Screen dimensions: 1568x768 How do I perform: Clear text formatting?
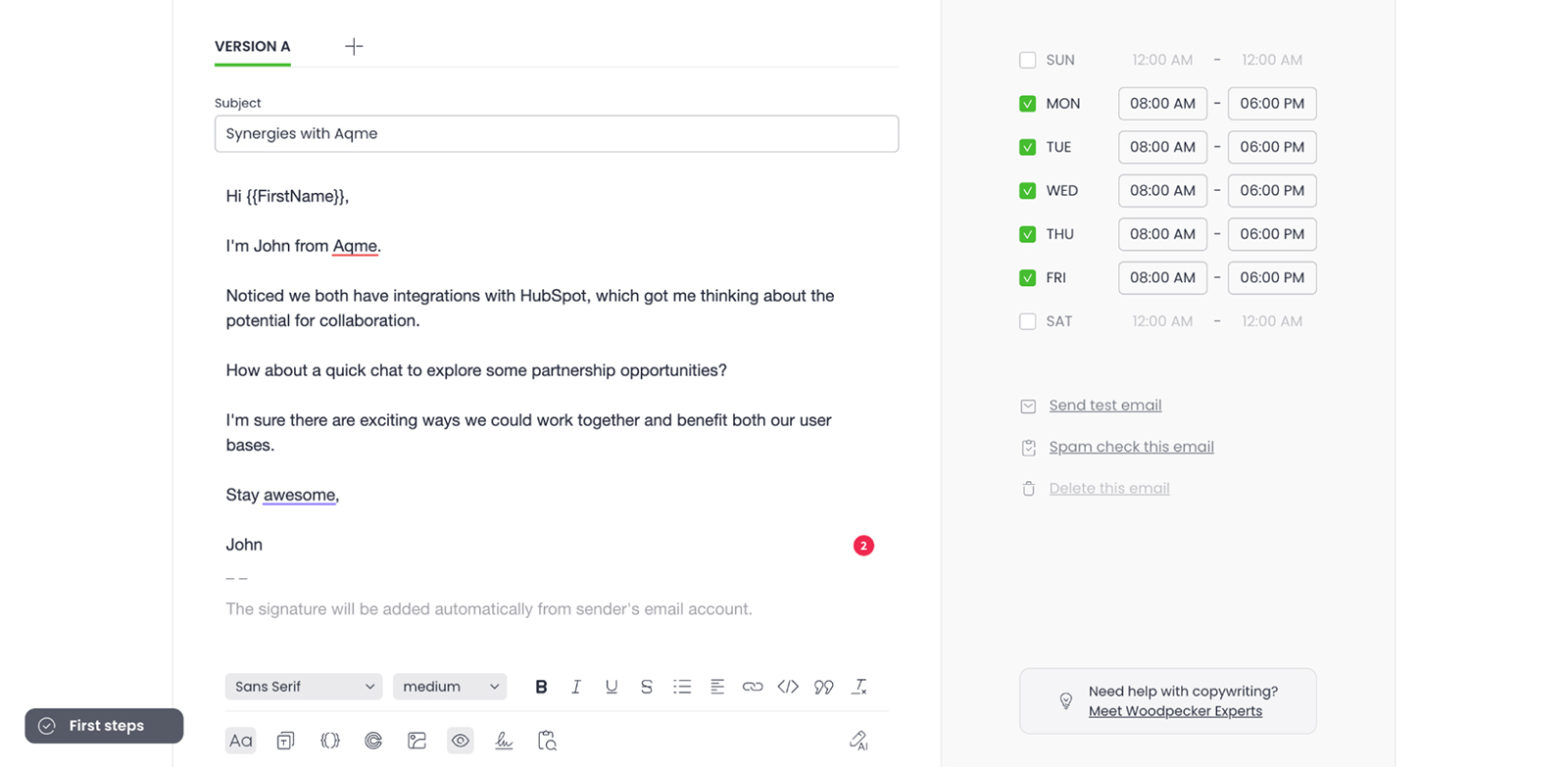[859, 687]
